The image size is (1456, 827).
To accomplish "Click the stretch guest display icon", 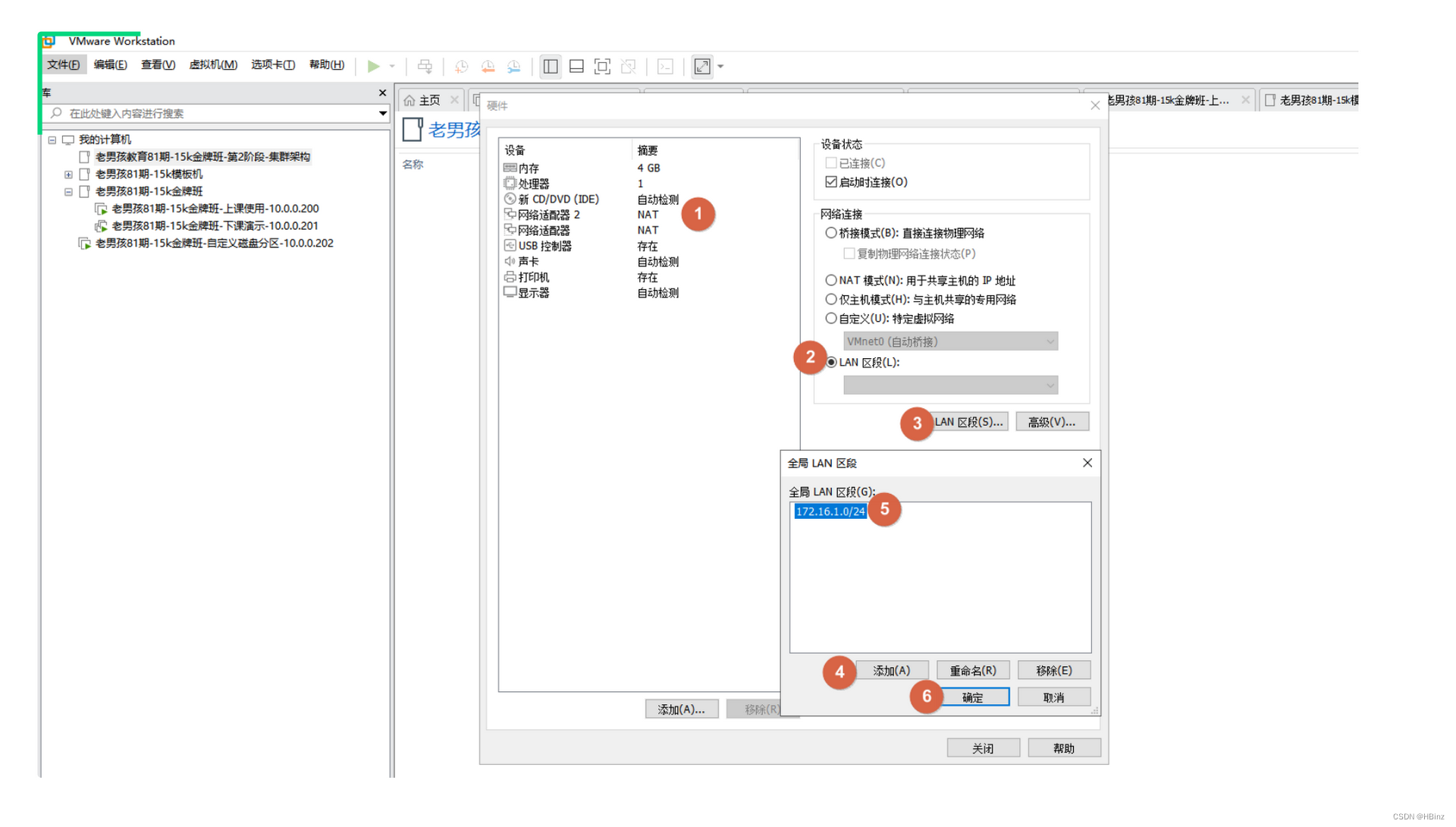I will tap(702, 66).
